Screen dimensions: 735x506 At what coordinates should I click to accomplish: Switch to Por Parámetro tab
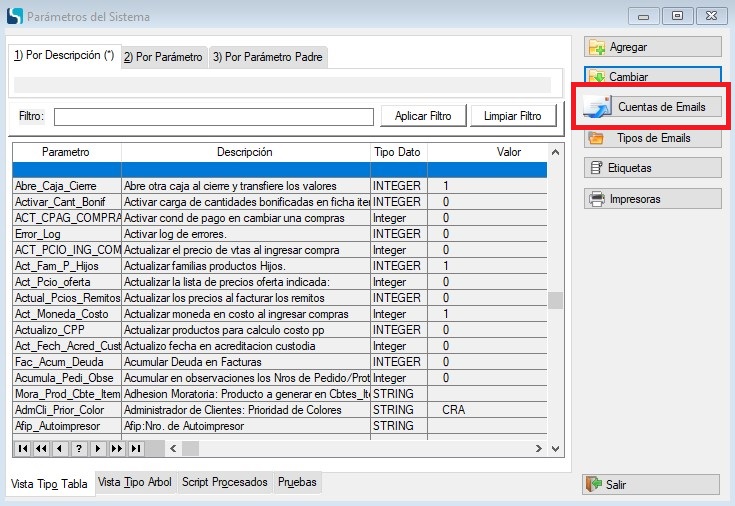tap(163, 58)
